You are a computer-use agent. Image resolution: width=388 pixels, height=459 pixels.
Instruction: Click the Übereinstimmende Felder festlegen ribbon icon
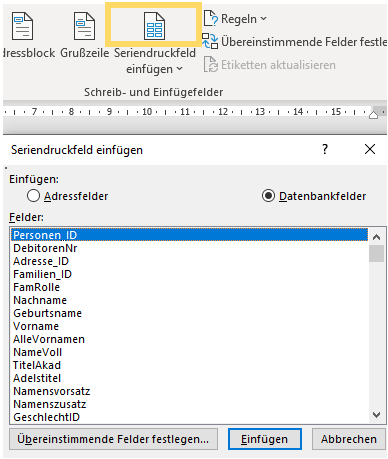coord(210,41)
